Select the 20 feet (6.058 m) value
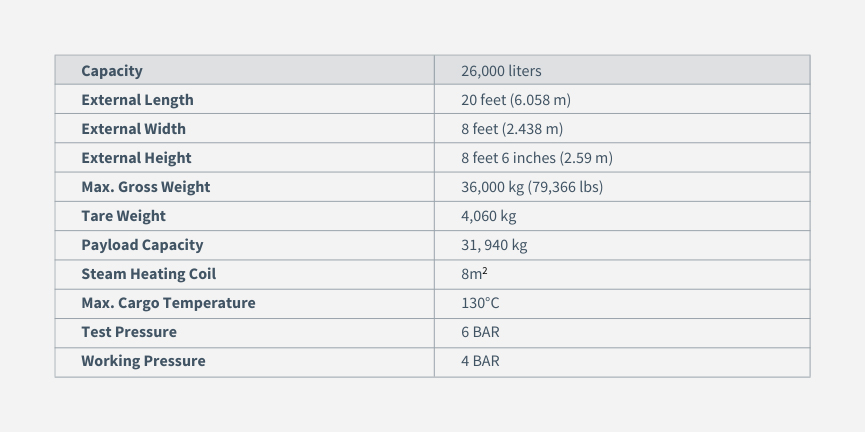Image resolution: width=865 pixels, height=432 pixels. (516, 100)
